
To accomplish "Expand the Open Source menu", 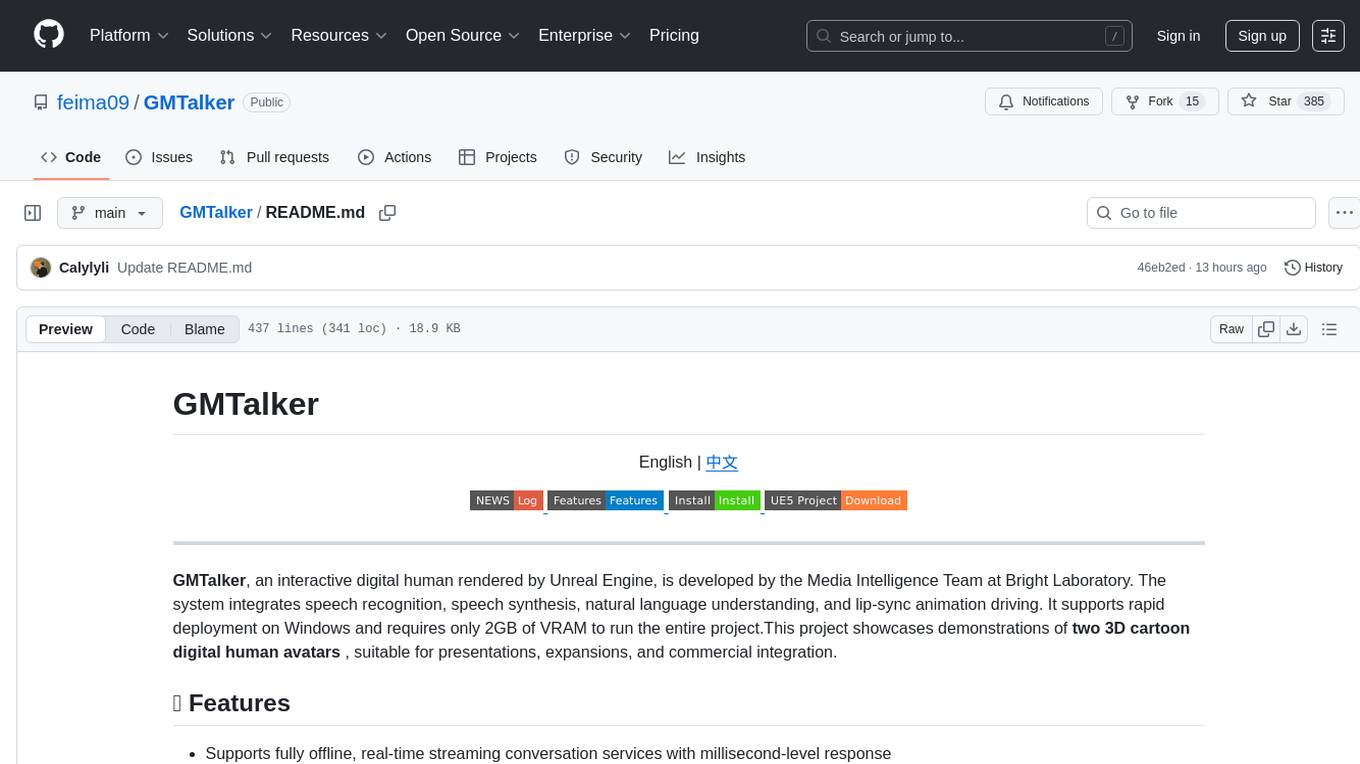I will [462, 35].
